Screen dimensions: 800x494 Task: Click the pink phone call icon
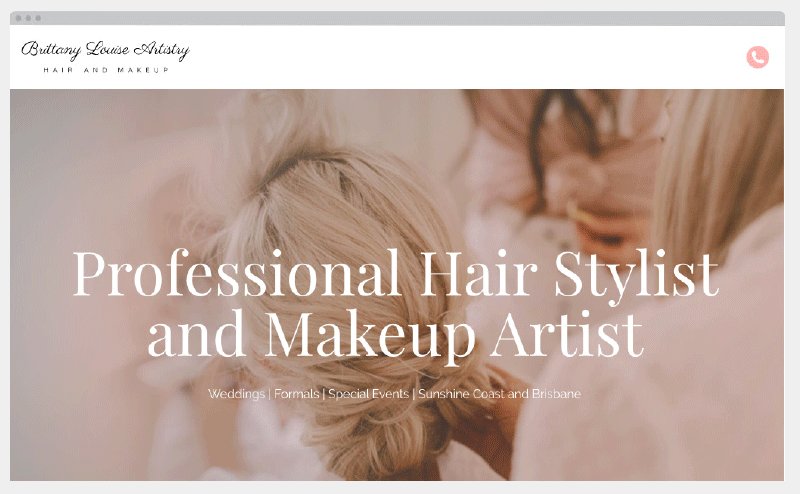pos(758,57)
